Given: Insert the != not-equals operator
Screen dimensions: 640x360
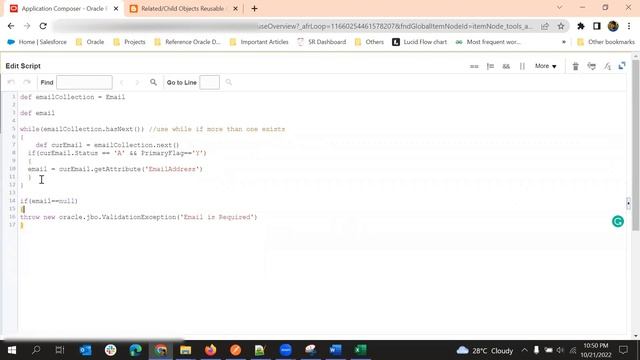Looking at the screenshot, I should pos(490,66).
